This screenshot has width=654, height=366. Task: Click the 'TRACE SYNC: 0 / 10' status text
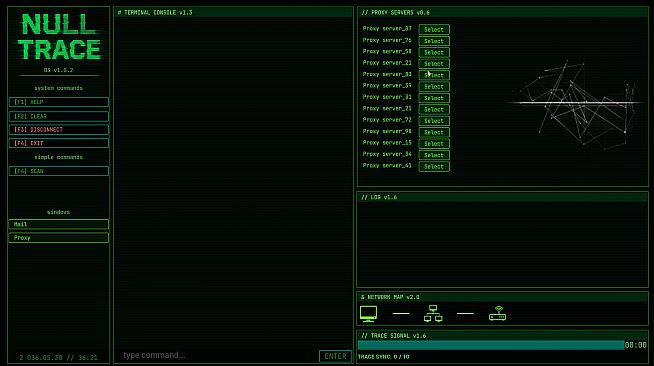(x=383, y=357)
